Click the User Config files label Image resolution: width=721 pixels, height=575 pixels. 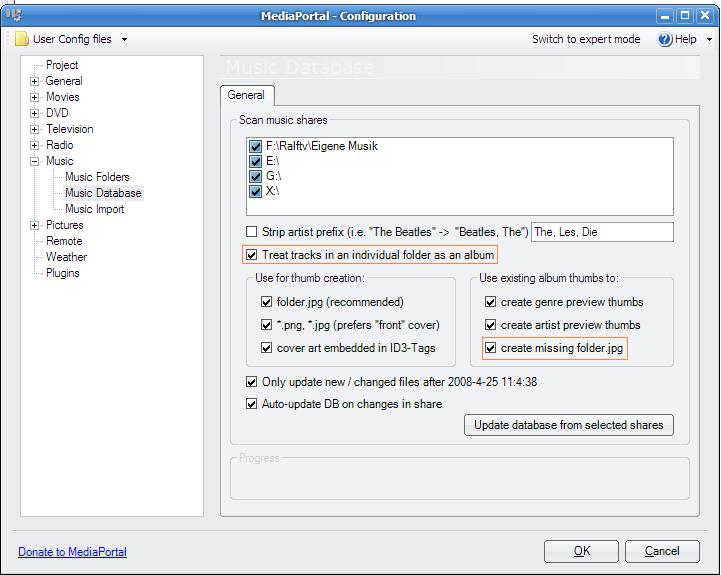(72, 39)
